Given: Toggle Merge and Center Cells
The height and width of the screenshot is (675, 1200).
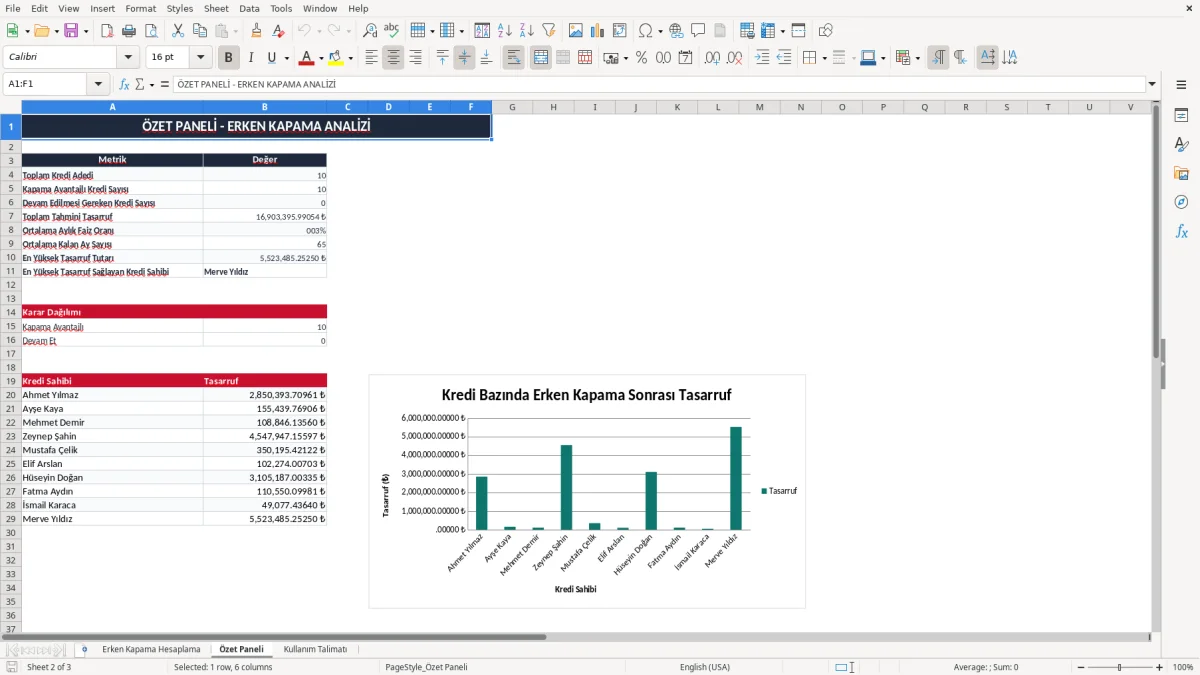Looking at the screenshot, I should click(x=540, y=58).
